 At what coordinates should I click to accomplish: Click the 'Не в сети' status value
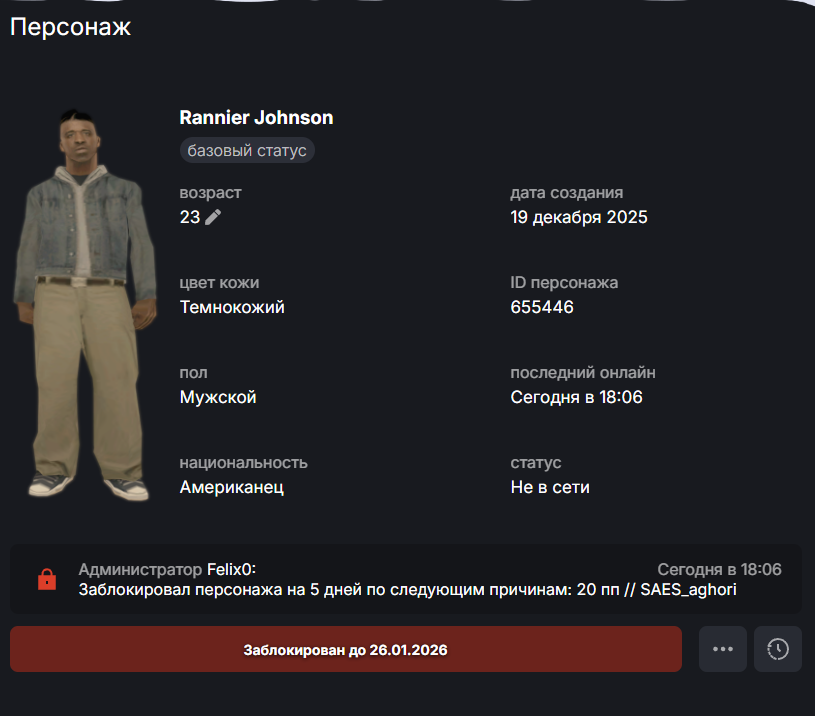click(x=550, y=487)
